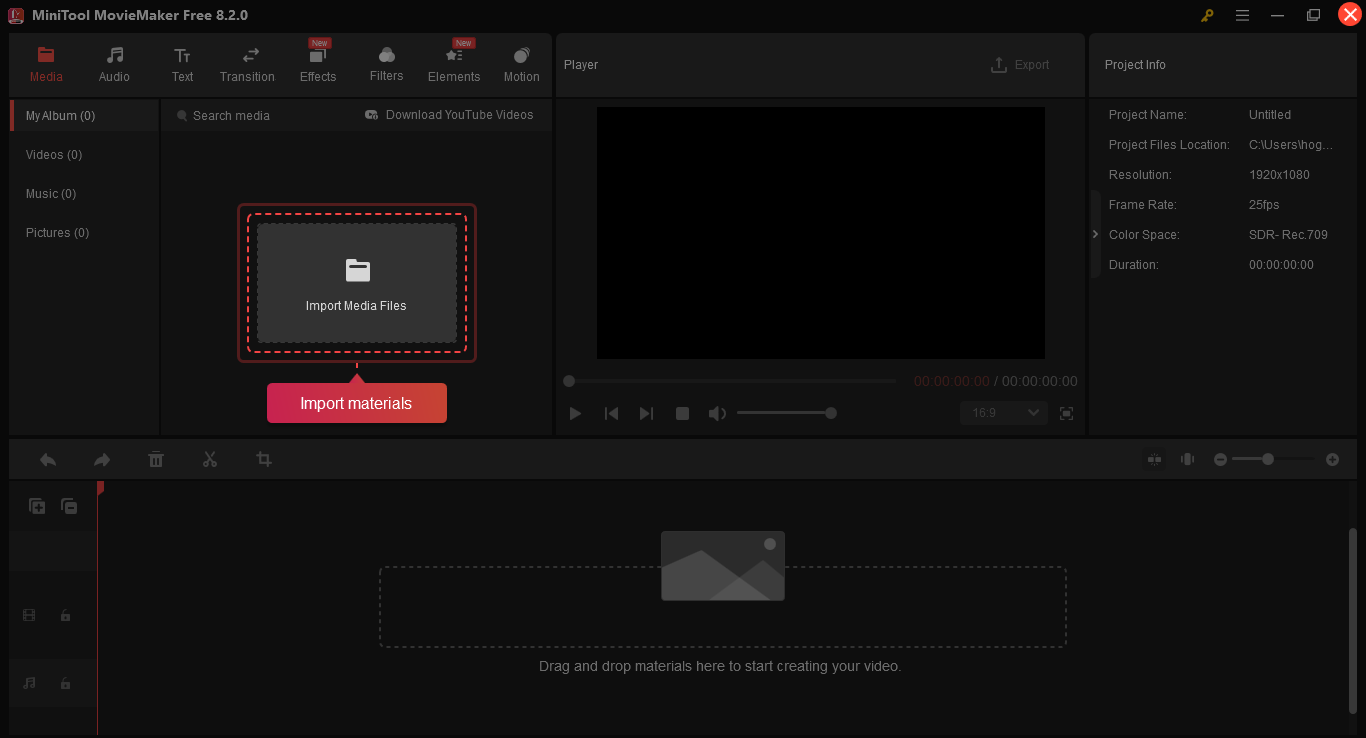Click the timeline zoom slider handle

click(x=1268, y=459)
